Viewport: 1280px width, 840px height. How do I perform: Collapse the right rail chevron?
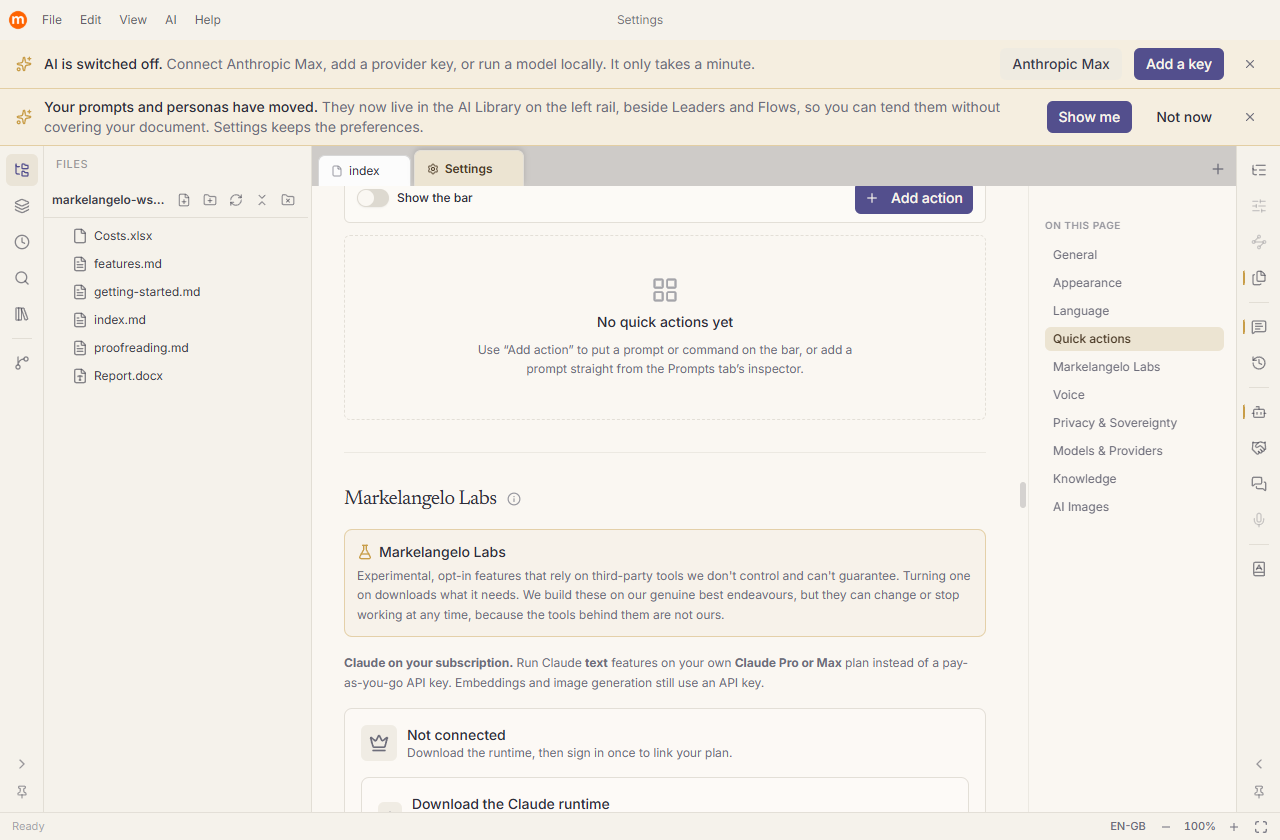click(1259, 764)
